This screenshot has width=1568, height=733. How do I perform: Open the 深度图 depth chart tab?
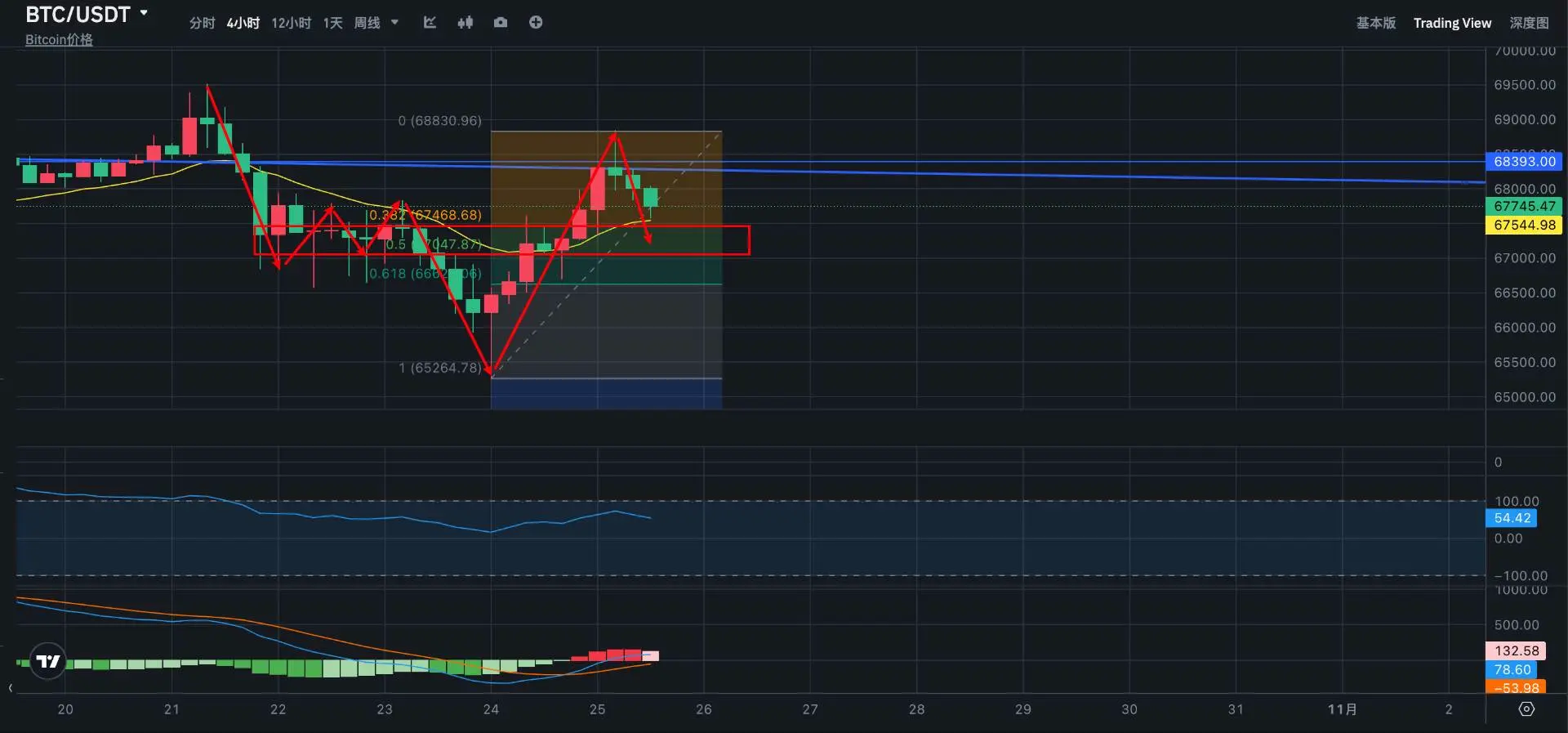[1529, 23]
